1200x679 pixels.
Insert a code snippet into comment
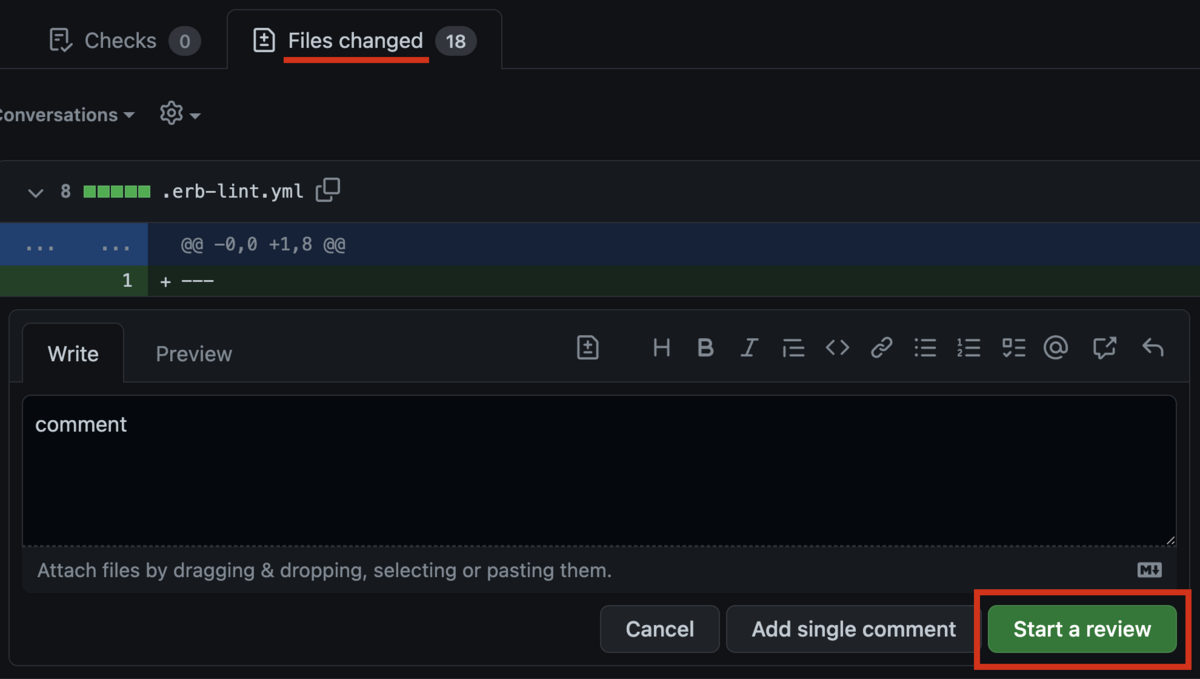point(837,347)
